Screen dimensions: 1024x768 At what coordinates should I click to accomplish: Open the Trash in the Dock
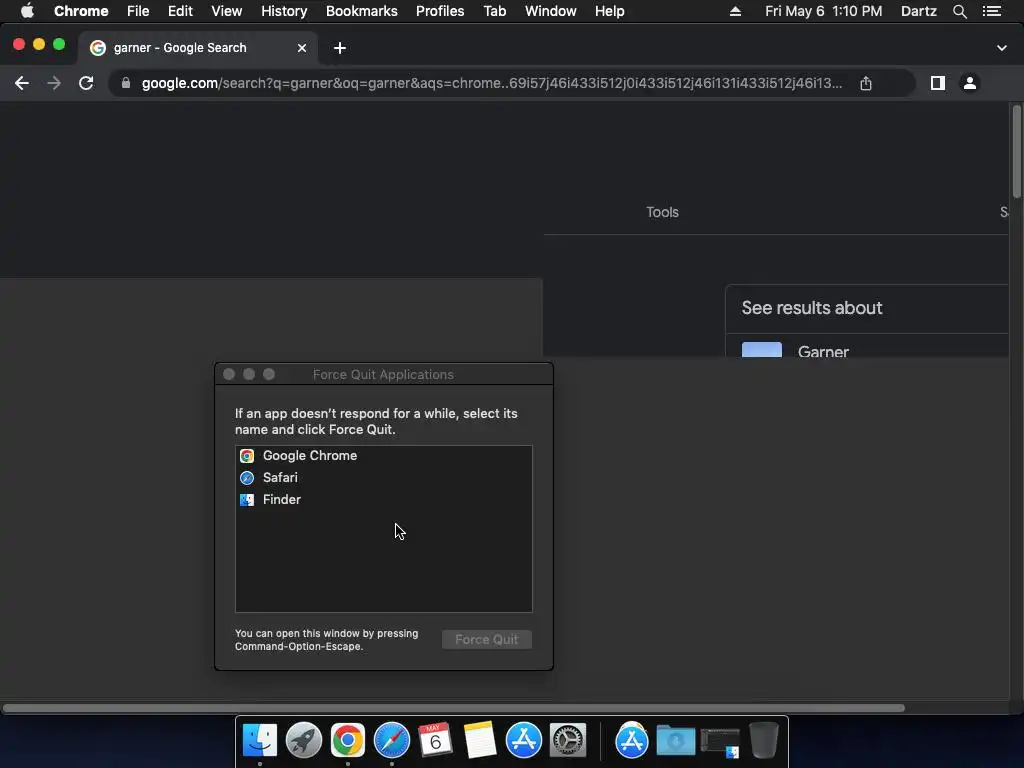pos(763,740)
